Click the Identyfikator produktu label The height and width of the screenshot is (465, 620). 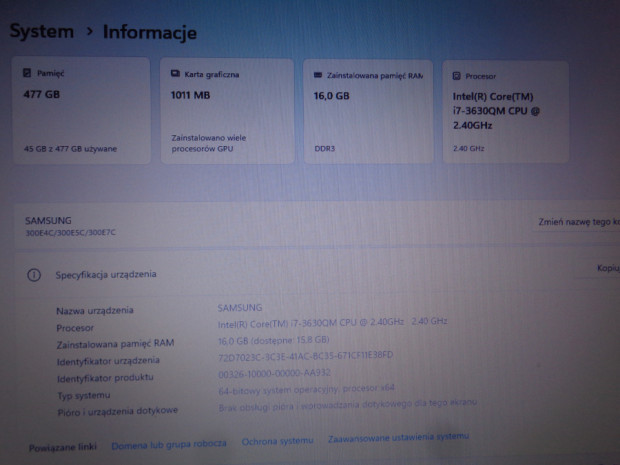pyautogui.click(x=105, y=378)
